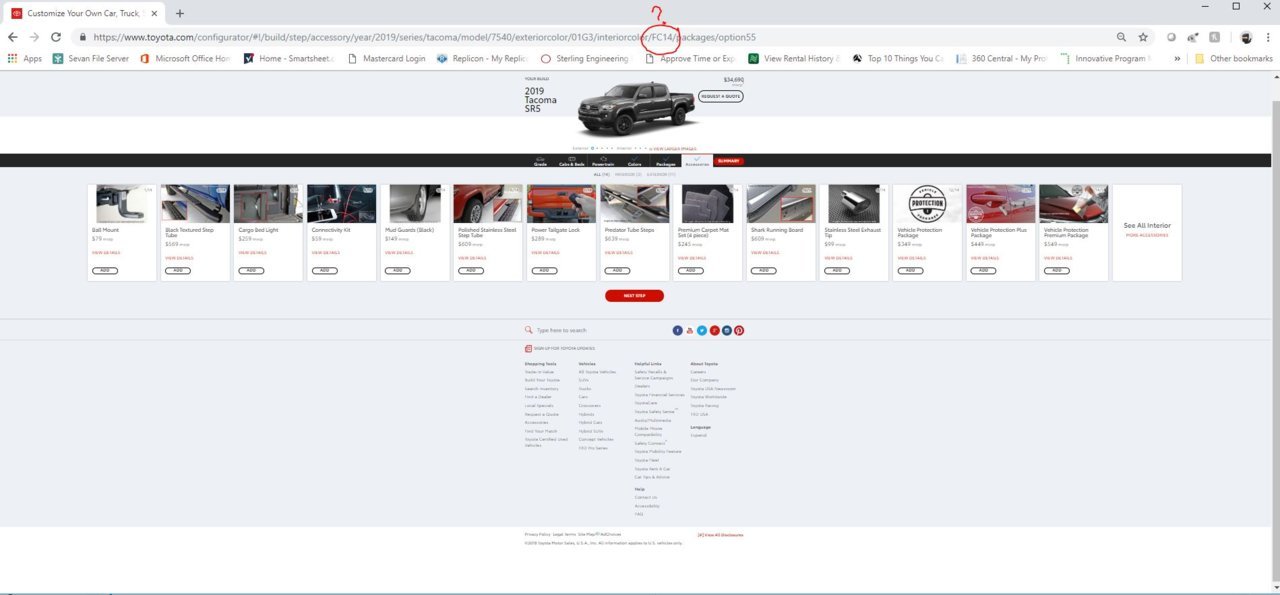The height and width of the screenshot is (595, 1280).
Task: Open Toyota's Twitter icon
Action: tap(702, 330)
